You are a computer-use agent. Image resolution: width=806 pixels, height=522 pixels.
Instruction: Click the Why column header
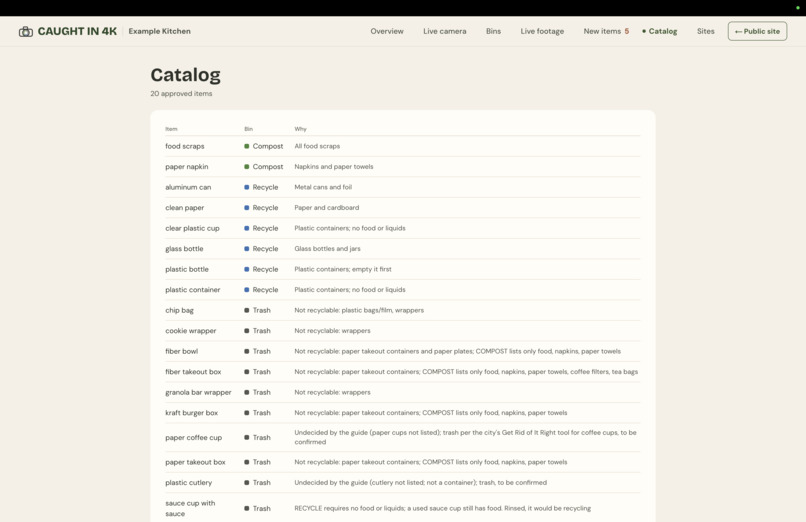[x=300, y=129]
